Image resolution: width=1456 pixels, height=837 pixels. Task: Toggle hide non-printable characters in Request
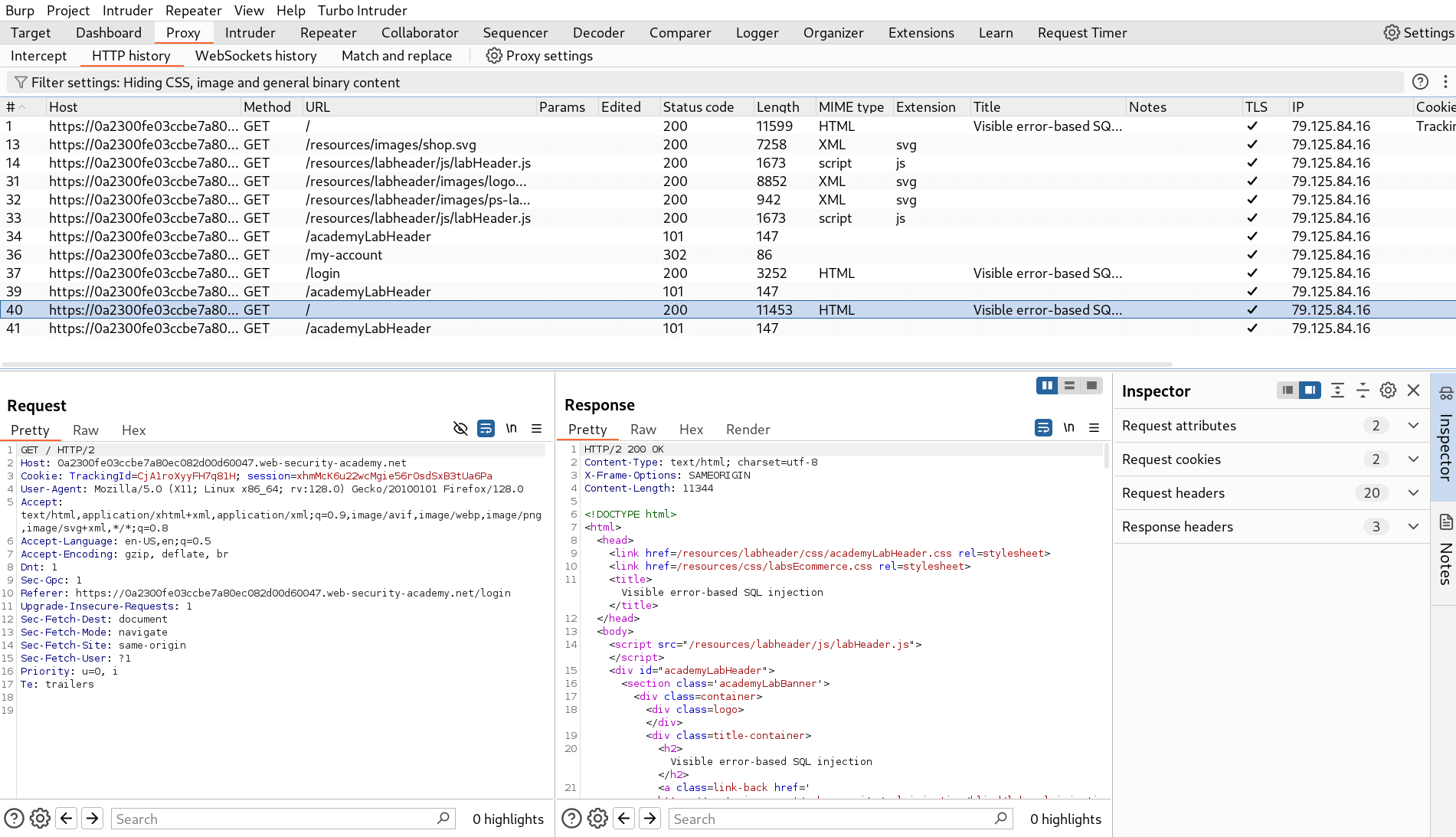pos(460,429)
